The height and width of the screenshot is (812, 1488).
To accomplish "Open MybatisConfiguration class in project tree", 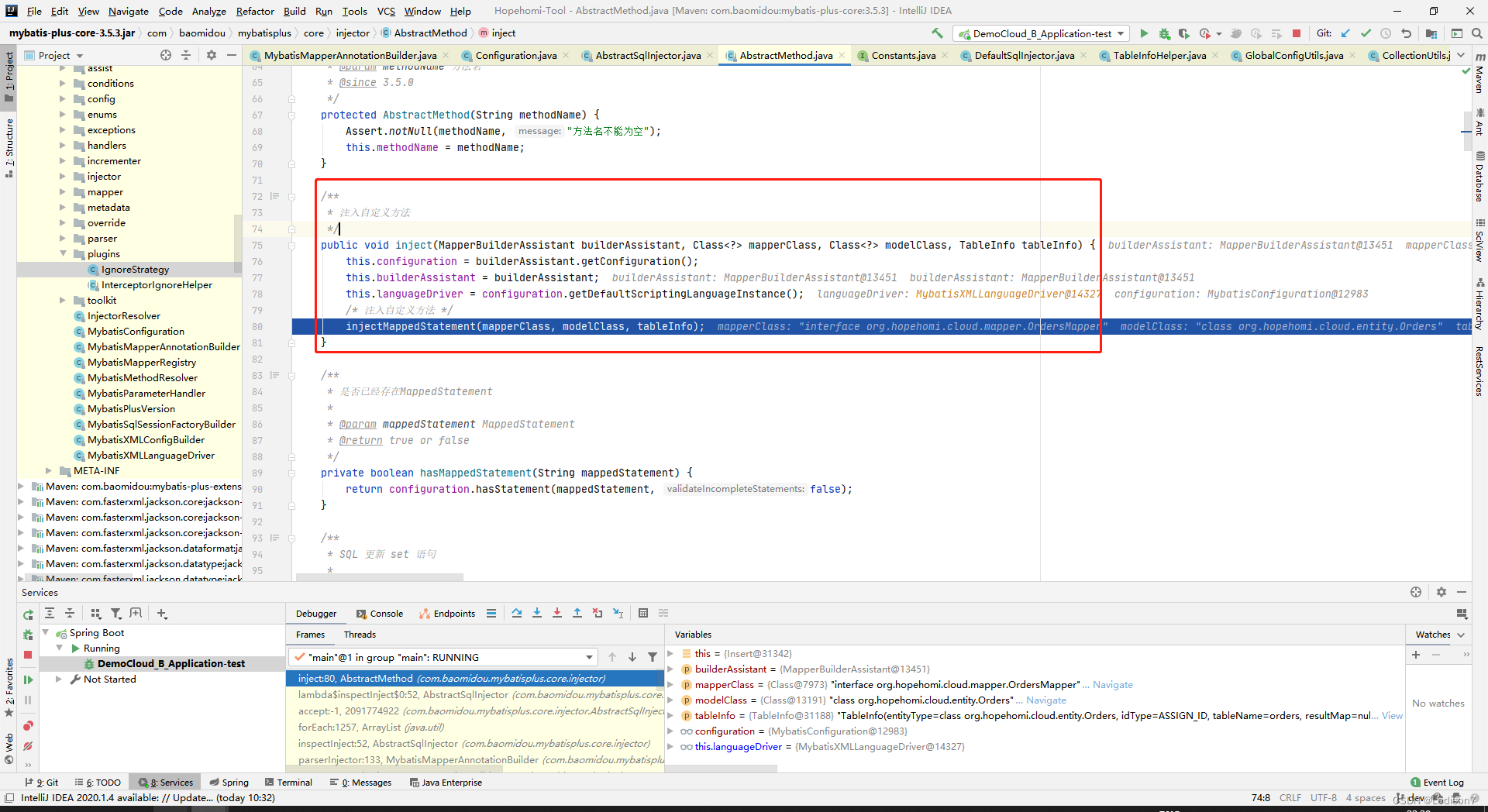I will pos(136,331).
